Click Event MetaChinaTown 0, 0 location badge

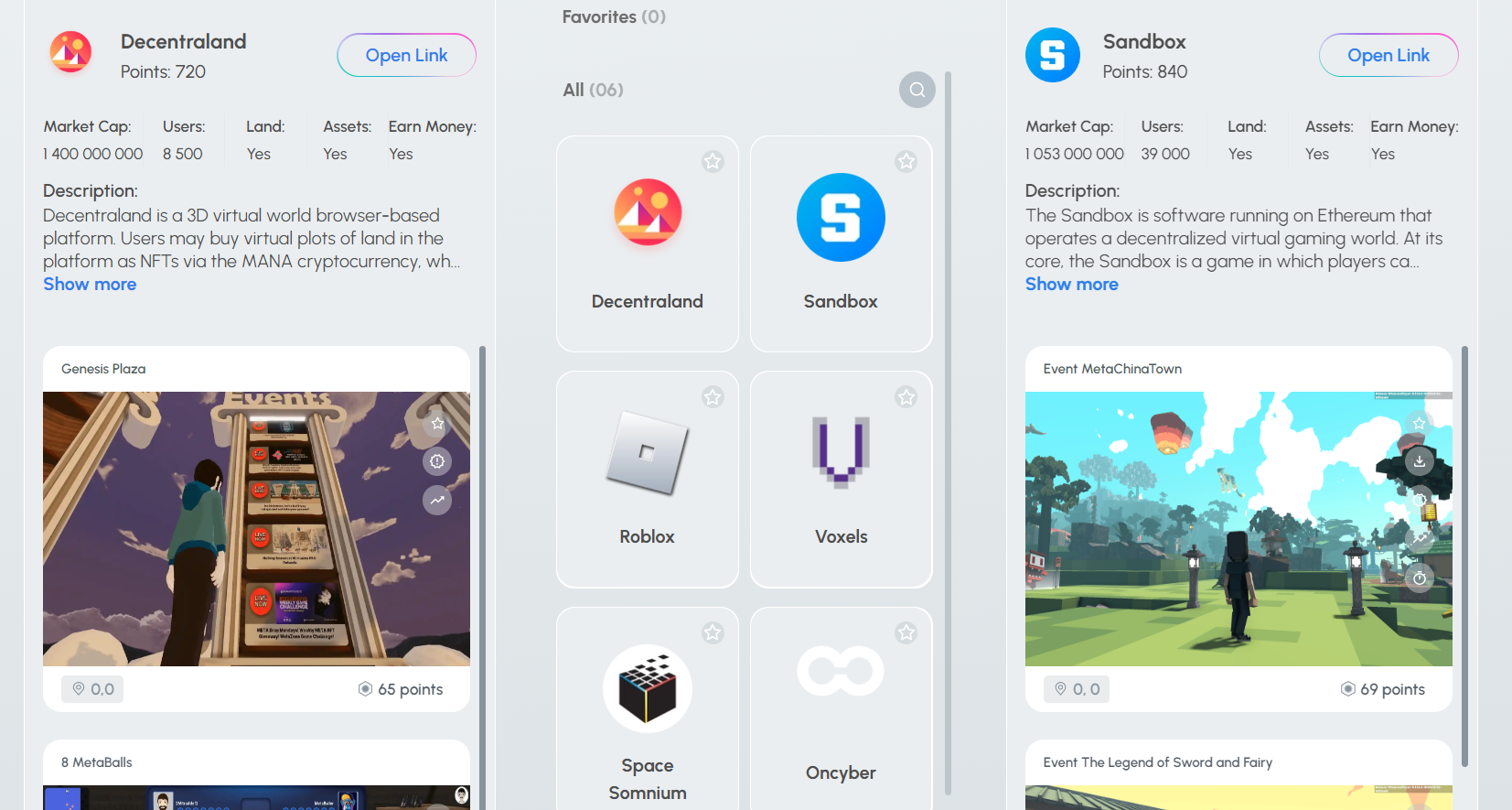coord(1077,689)
